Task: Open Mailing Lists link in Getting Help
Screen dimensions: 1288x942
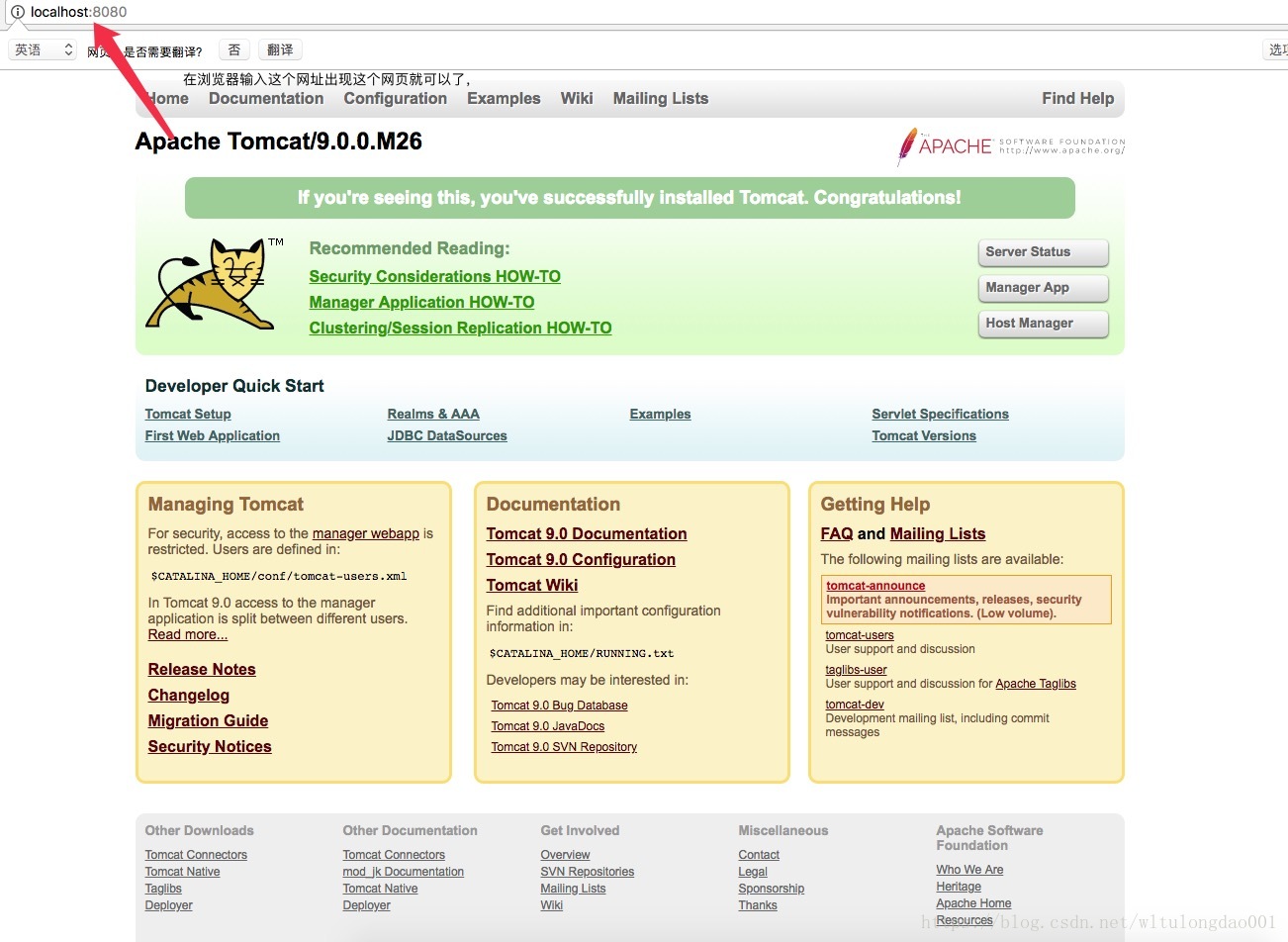Action: click(938, 533)
